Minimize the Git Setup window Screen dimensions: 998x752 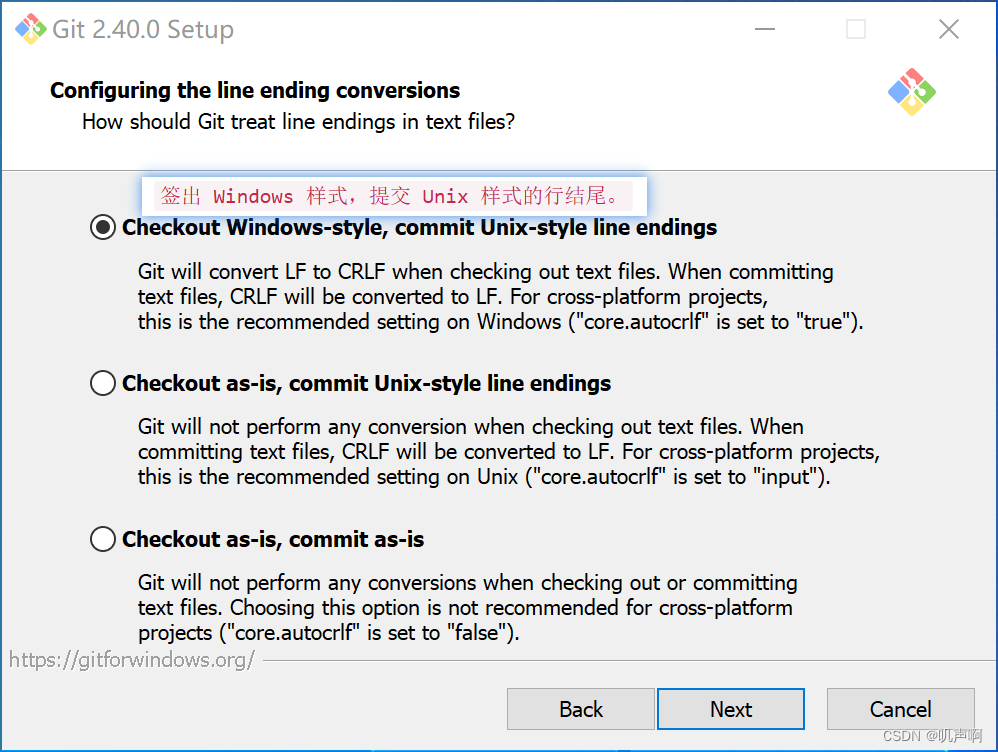[764, 29]
